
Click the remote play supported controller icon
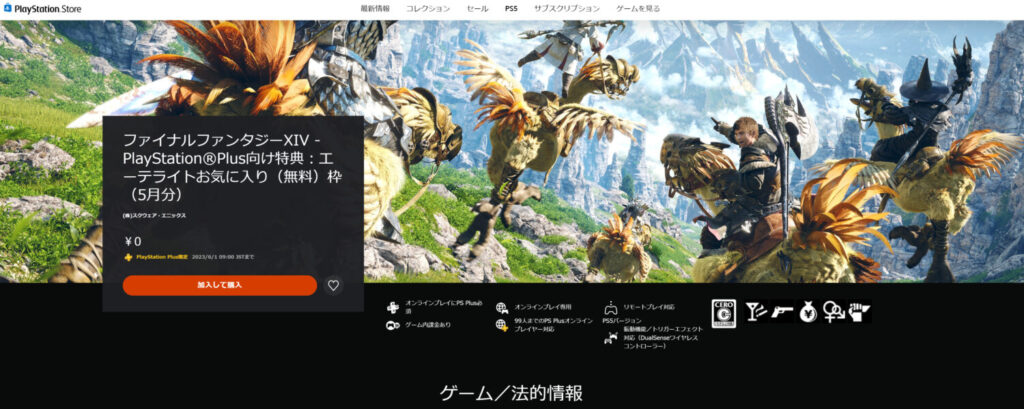[610, 306]
